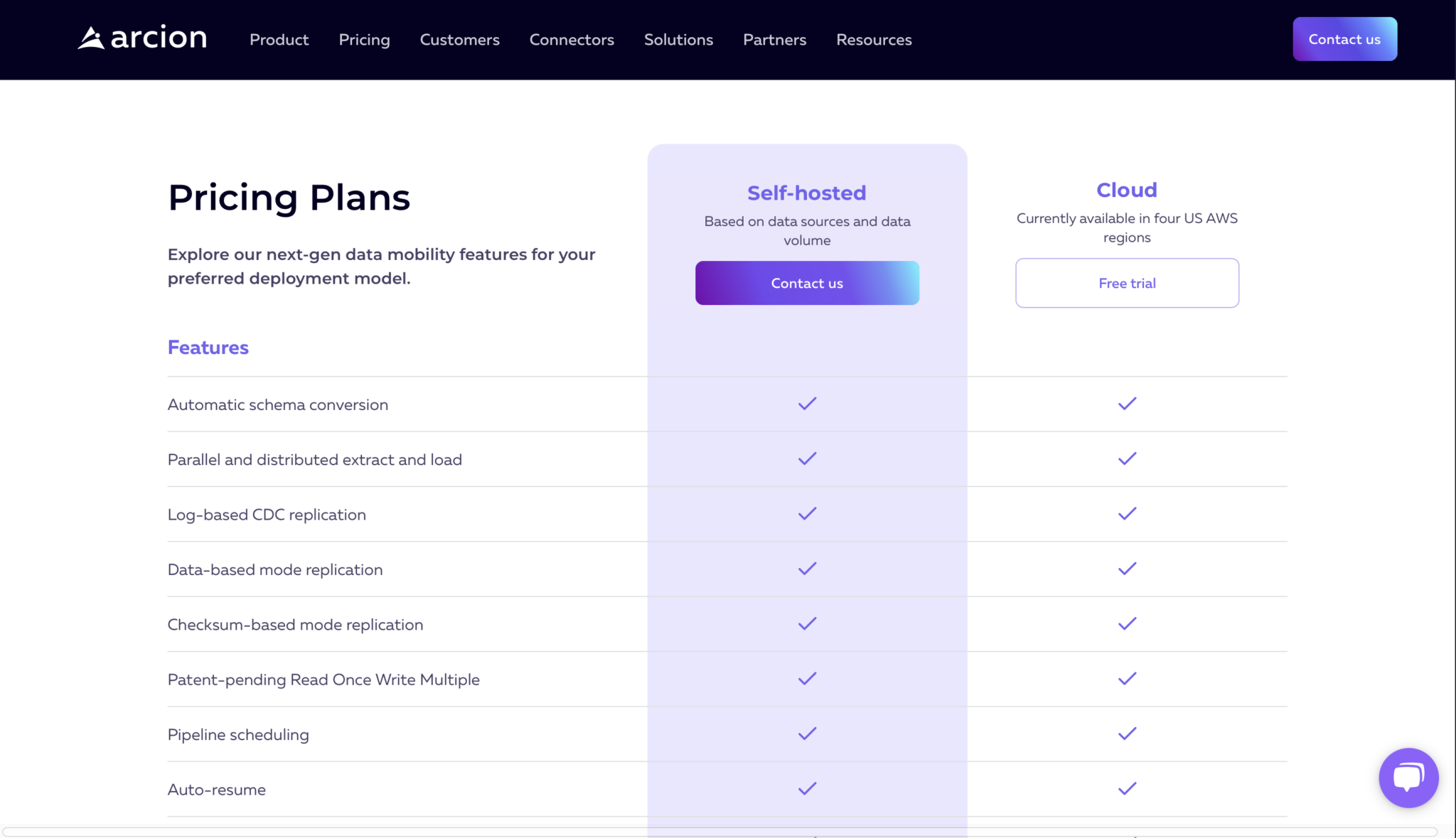The width and height of the screenshot is (1456, 838).
Task: Open the Customers nav item
Action: [x=459, y=40]
